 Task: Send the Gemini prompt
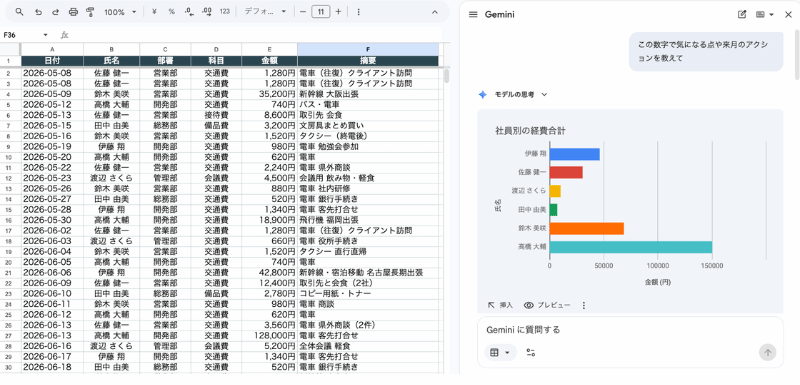coord(767,352)
